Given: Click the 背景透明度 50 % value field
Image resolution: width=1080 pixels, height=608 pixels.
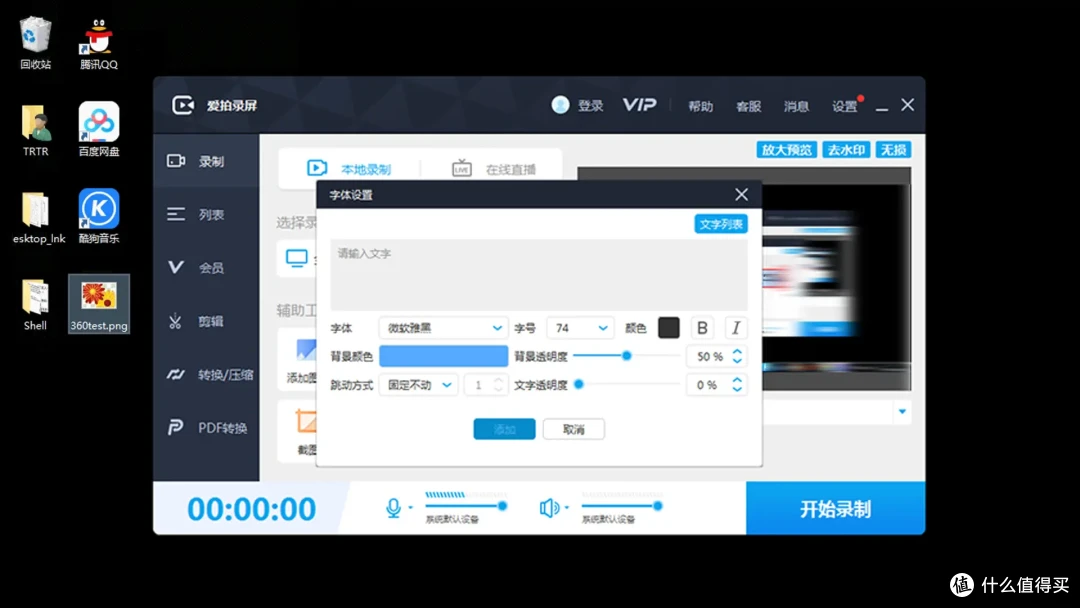Looking at the screenshot, I should pos(709,357).
